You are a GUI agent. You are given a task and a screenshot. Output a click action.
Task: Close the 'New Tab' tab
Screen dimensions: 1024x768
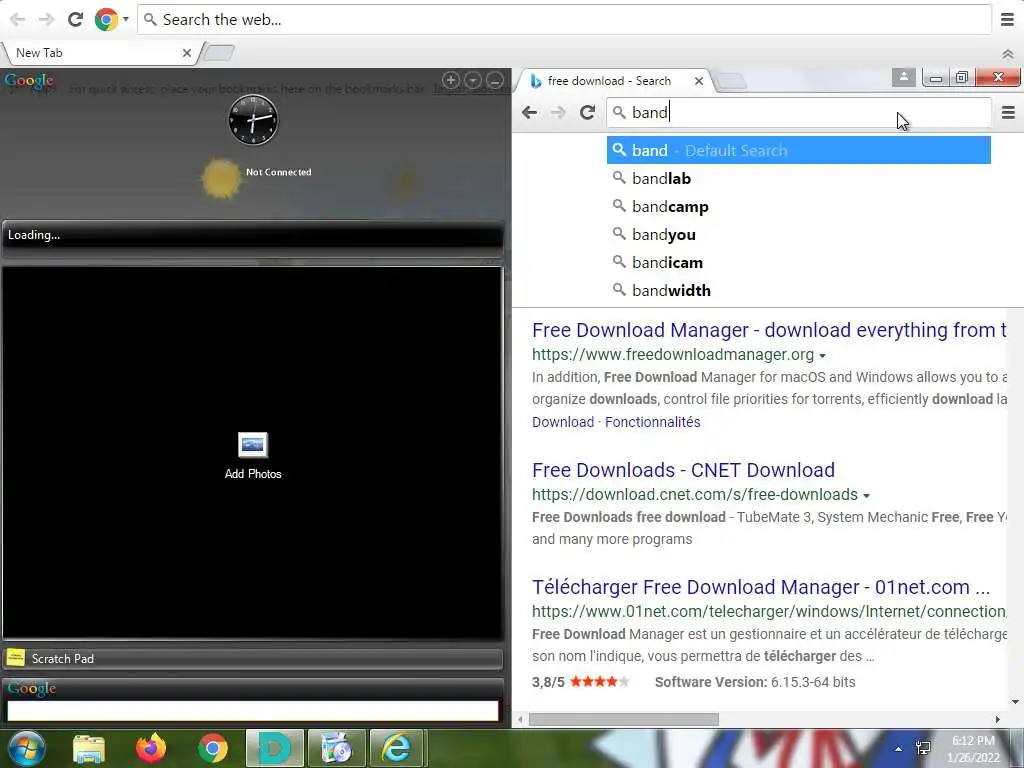click(187, 53)
